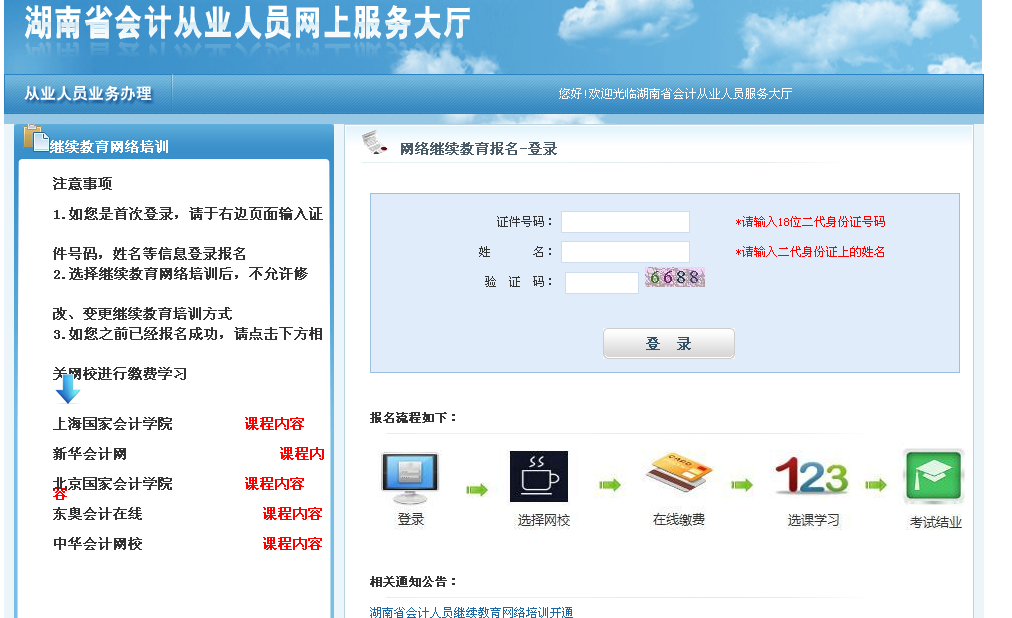Open the 湖南省会计人员继续教育网络培训开通 notice

click(471, 611)
